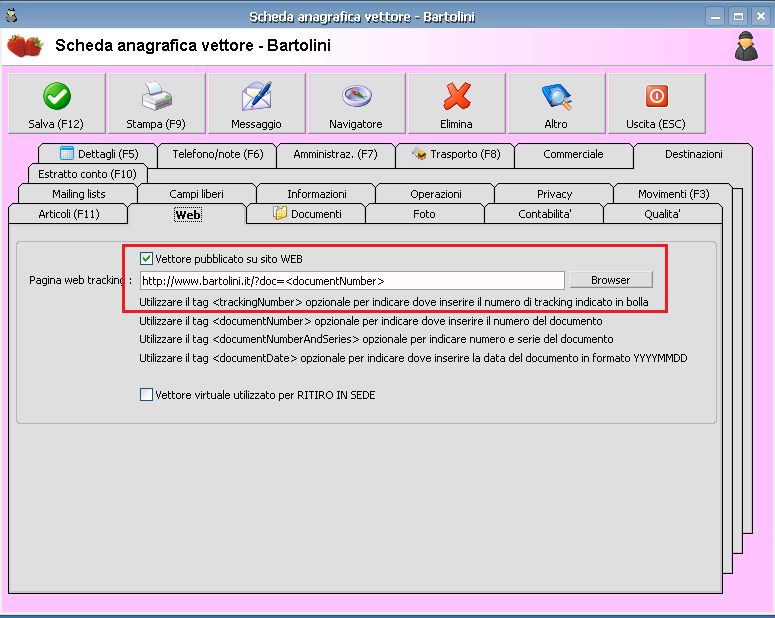Open the Contabilita' tab
This screenshot has width=775, height=618.
pos(544,214)
